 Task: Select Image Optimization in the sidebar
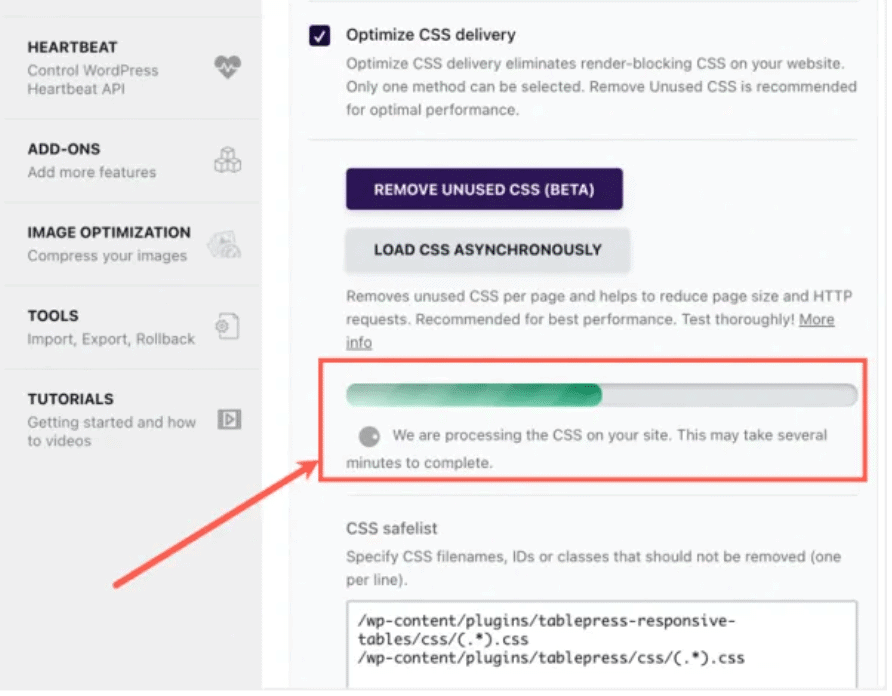(x=109, y=243)
